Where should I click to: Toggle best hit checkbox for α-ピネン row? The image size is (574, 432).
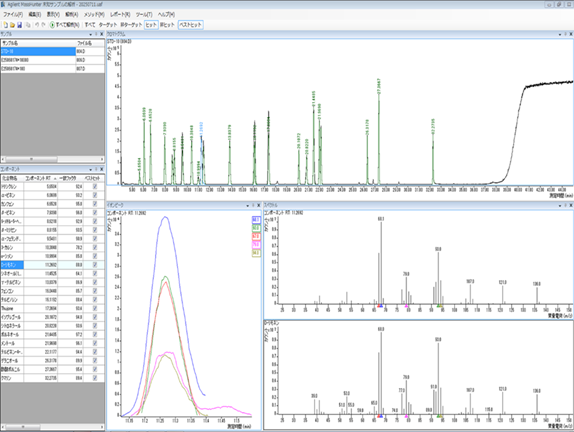coord(95,195)
